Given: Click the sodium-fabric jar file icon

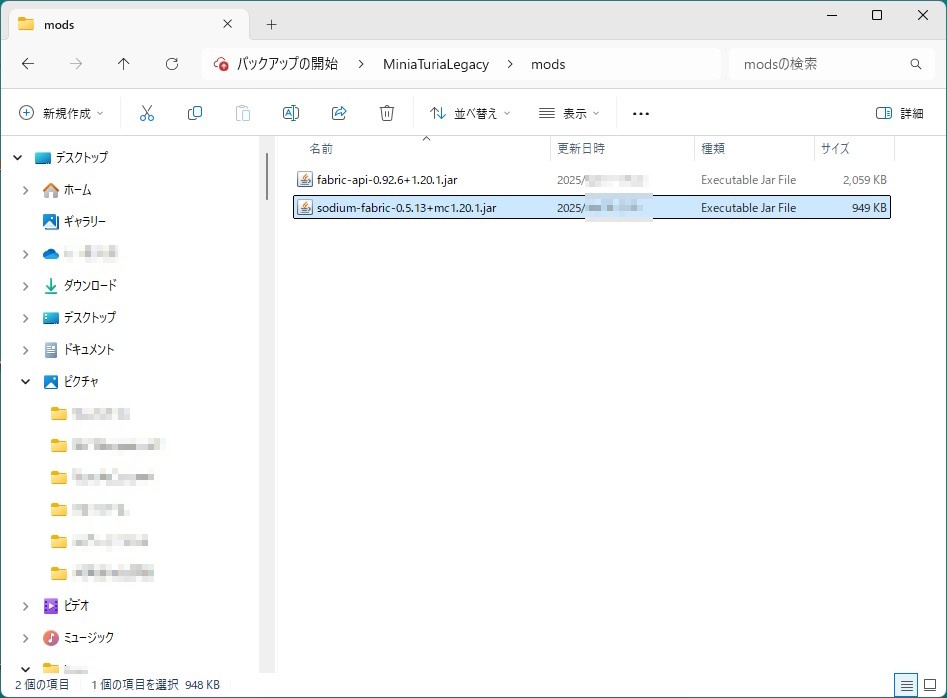Looking at the screenshot, I should pos(305,208).
